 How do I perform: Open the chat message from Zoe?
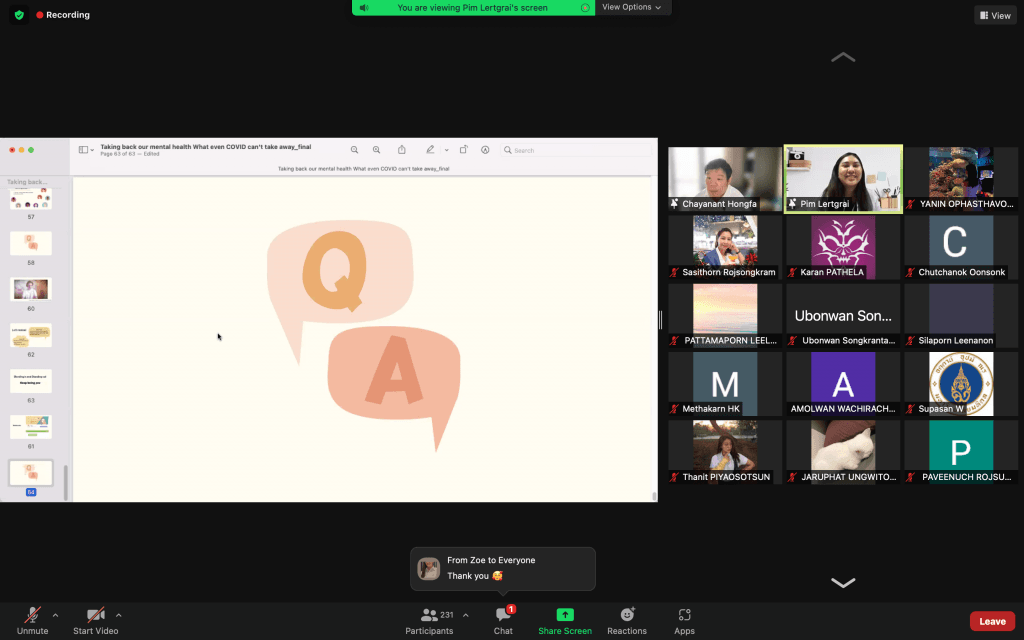503,568
